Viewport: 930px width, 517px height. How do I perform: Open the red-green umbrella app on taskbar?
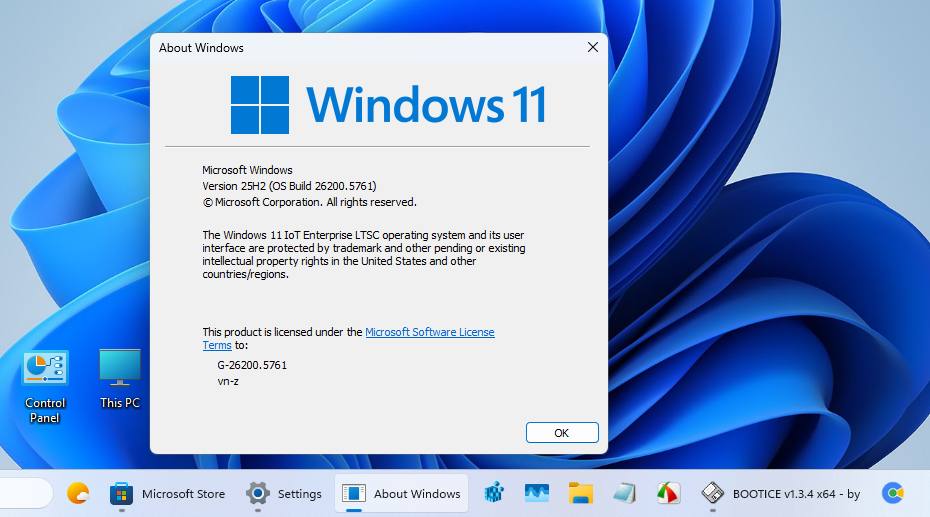click(x=668, y=493)
